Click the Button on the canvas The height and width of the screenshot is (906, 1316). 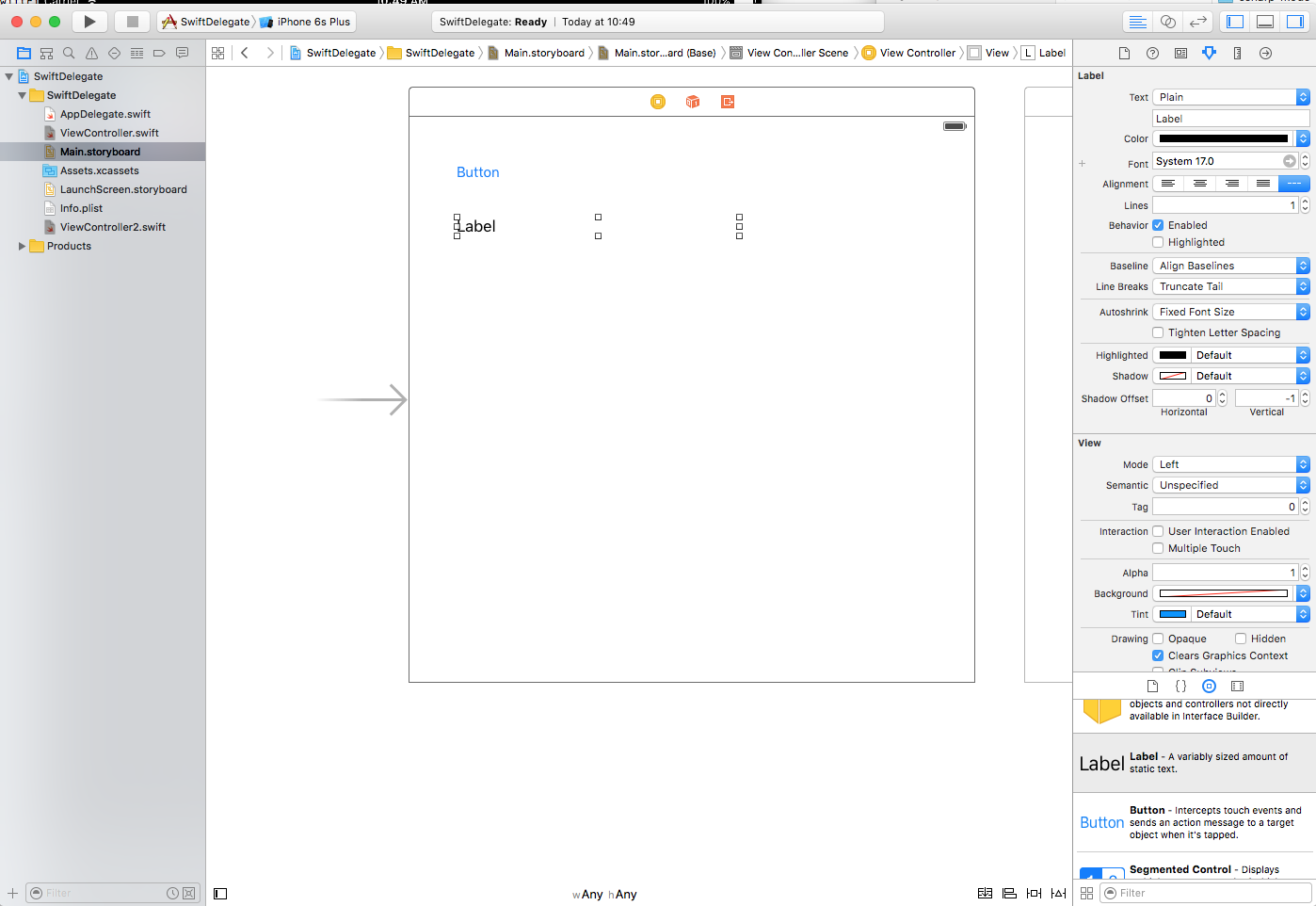coord(477,172)
